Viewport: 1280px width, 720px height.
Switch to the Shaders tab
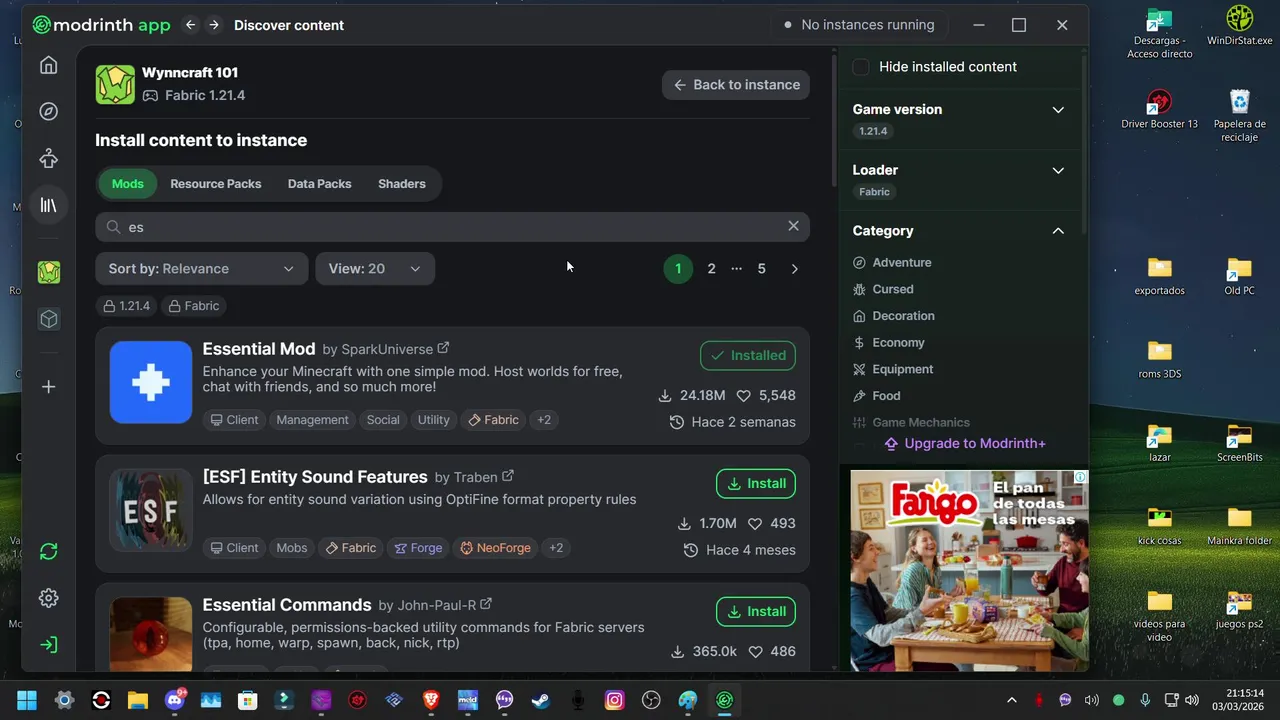[402, 184]
